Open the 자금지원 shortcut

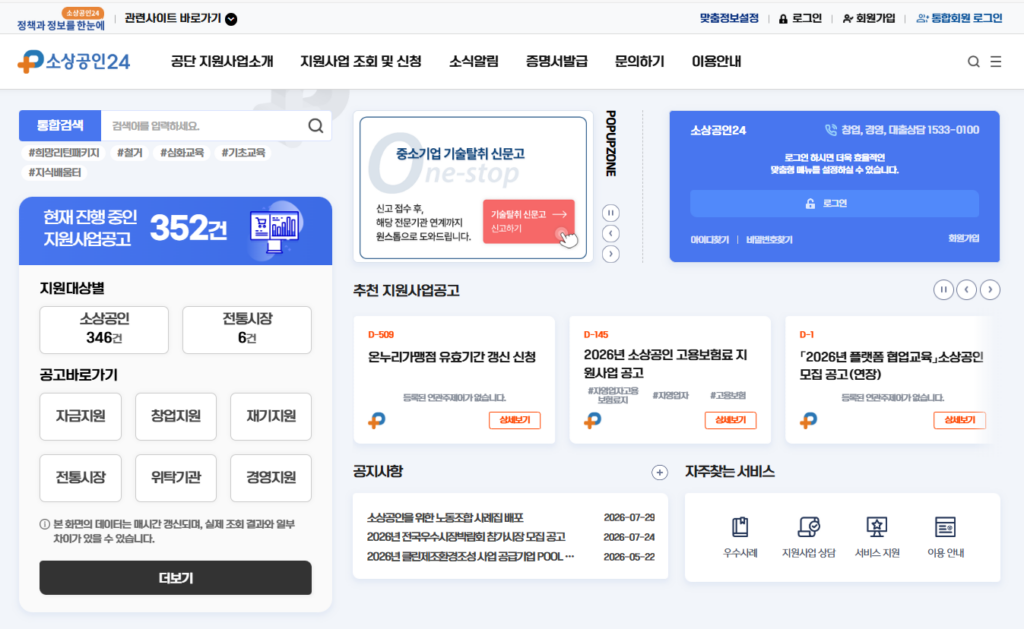(x=80, y=417)
